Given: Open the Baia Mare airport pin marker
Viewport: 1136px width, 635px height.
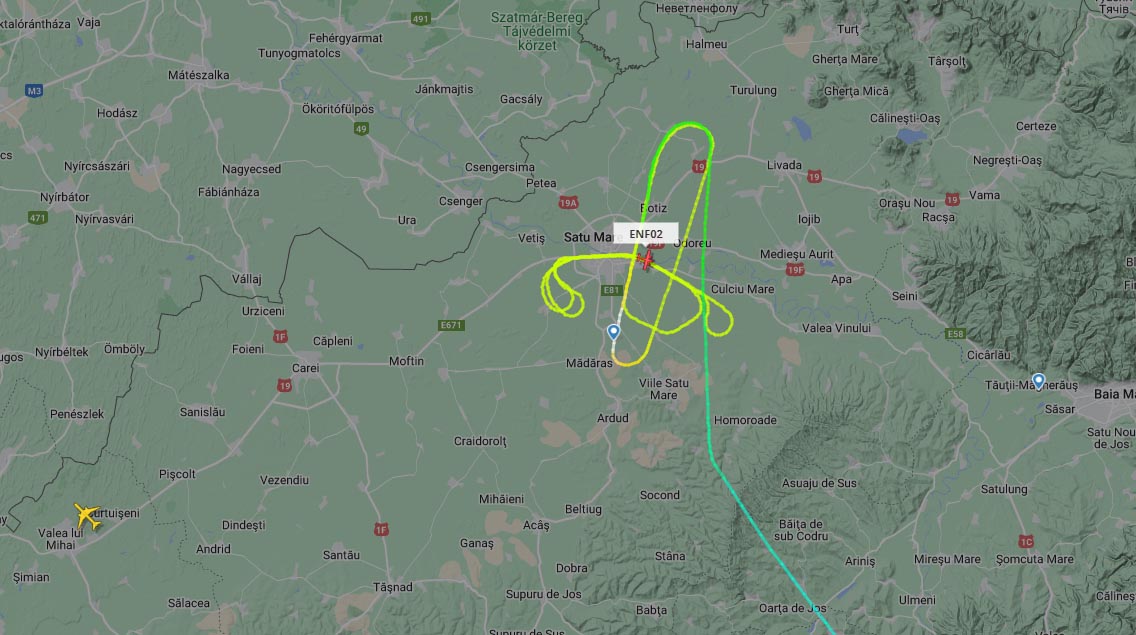Looking at the screenshot, I should (1038, 381).
